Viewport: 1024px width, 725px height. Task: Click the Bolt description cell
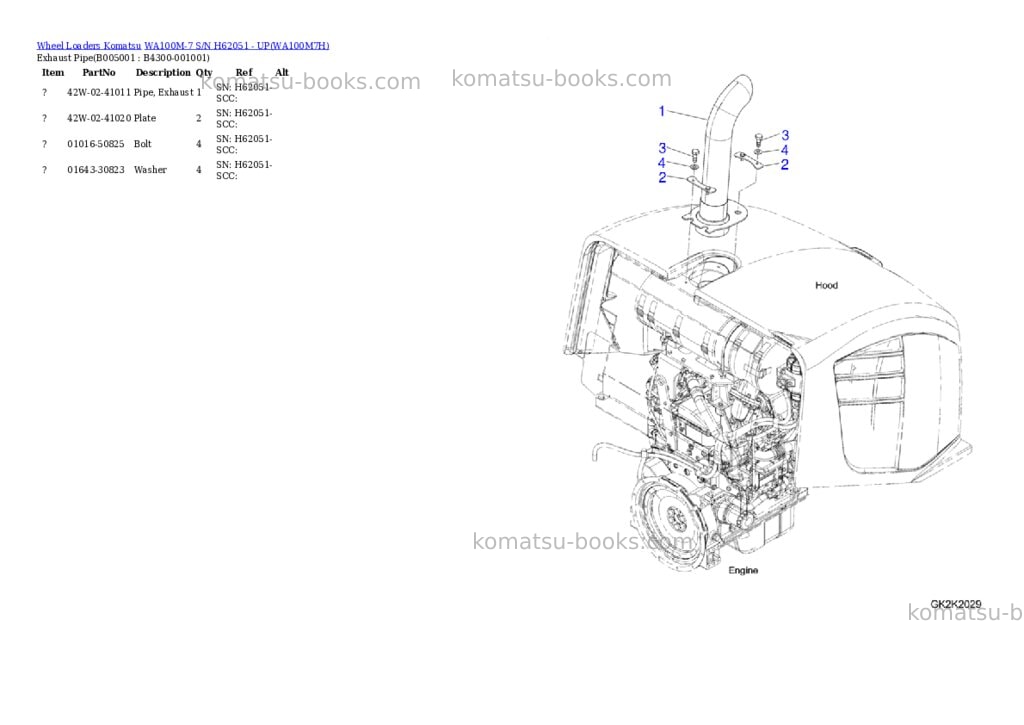click(142, 144)
